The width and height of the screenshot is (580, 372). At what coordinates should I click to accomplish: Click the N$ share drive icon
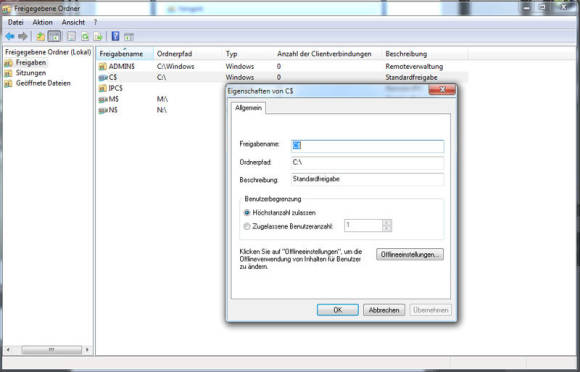(x=103, y=110)
